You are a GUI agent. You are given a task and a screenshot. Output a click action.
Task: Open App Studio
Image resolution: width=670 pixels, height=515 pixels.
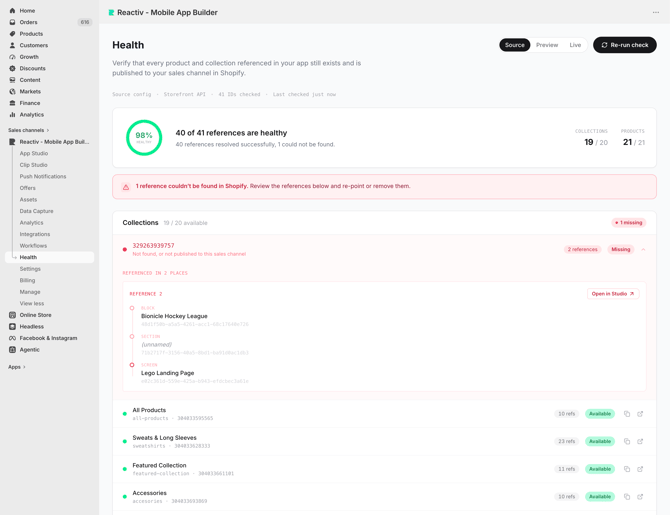pos(34,153)
